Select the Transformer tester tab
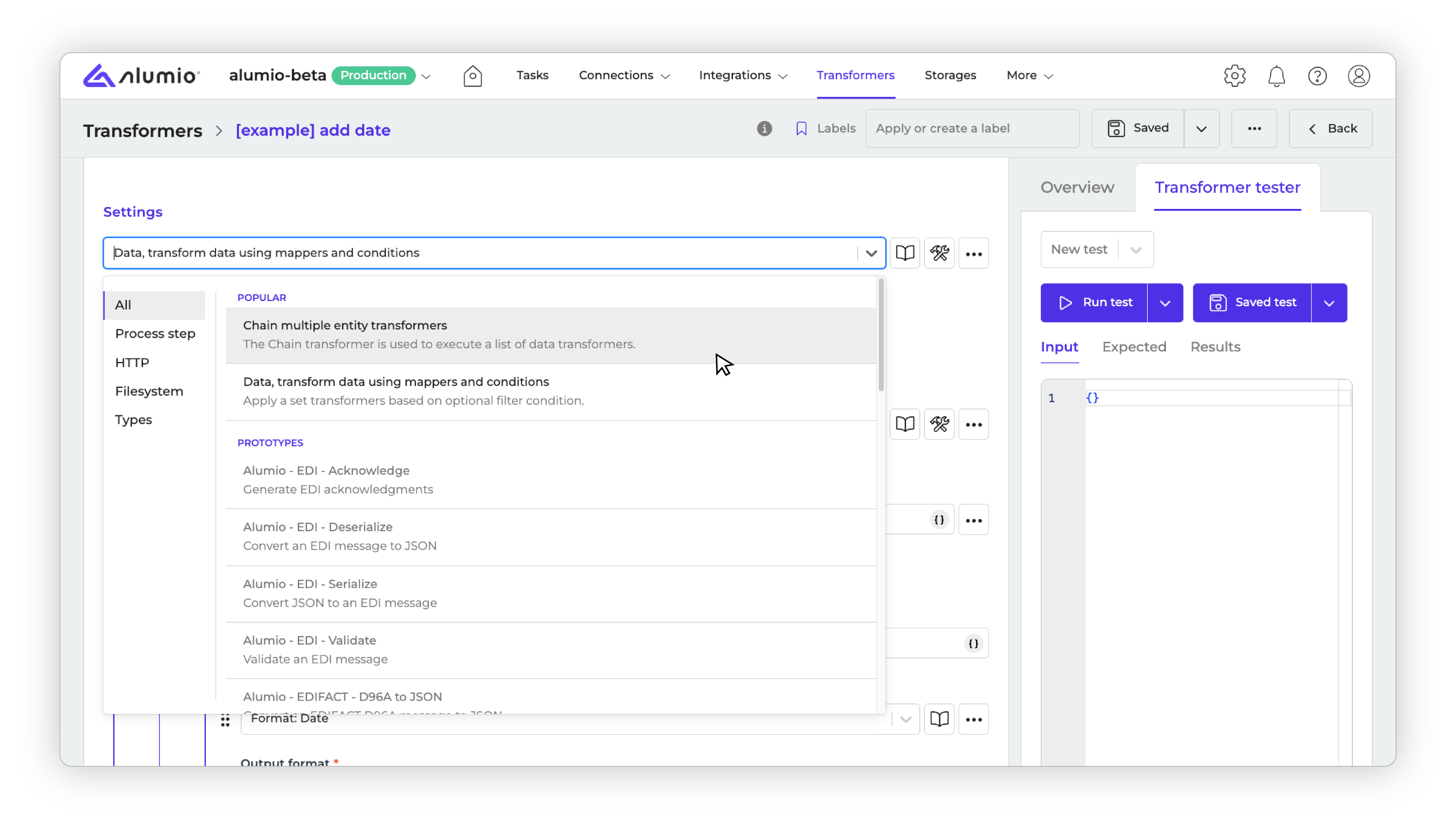 point(1227,187)
